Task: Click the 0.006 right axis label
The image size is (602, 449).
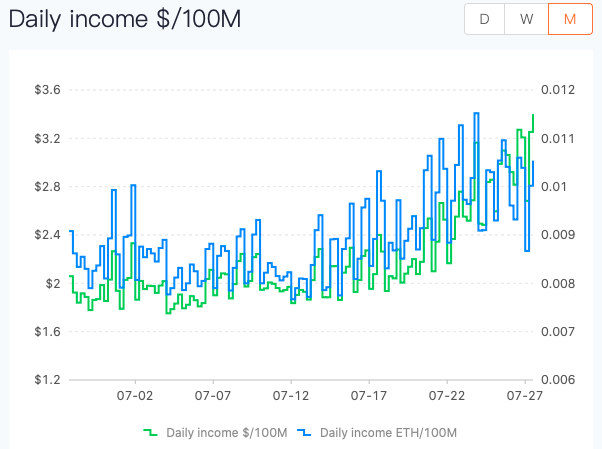Action: click(x=559, y=380)
